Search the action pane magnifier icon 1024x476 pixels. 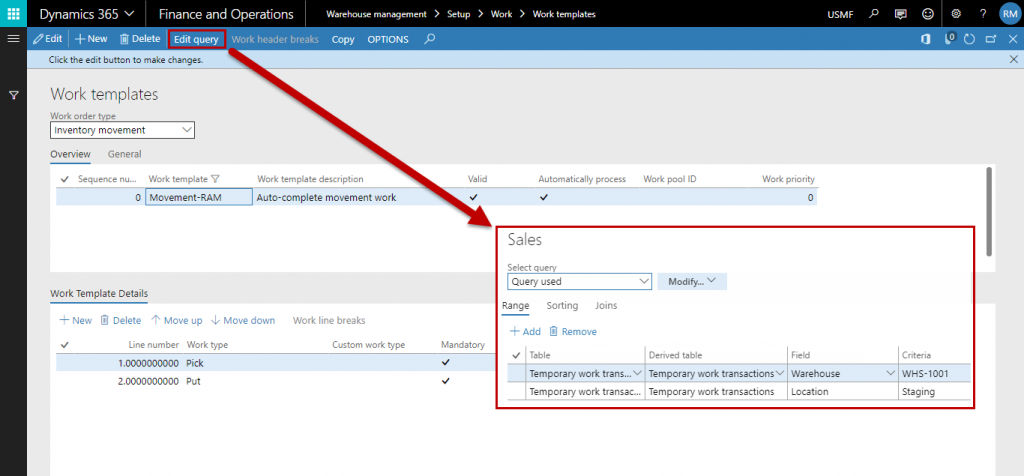pos(429,39)
